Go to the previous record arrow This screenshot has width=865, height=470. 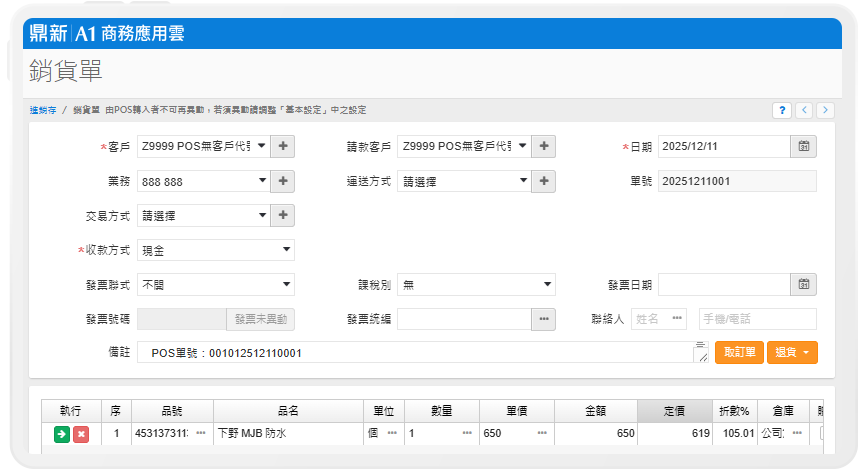pyautogui.click(x=803, y=110)
